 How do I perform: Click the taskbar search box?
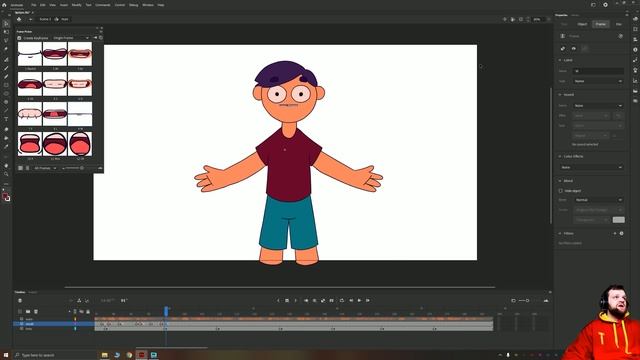(x=53, y=355)
